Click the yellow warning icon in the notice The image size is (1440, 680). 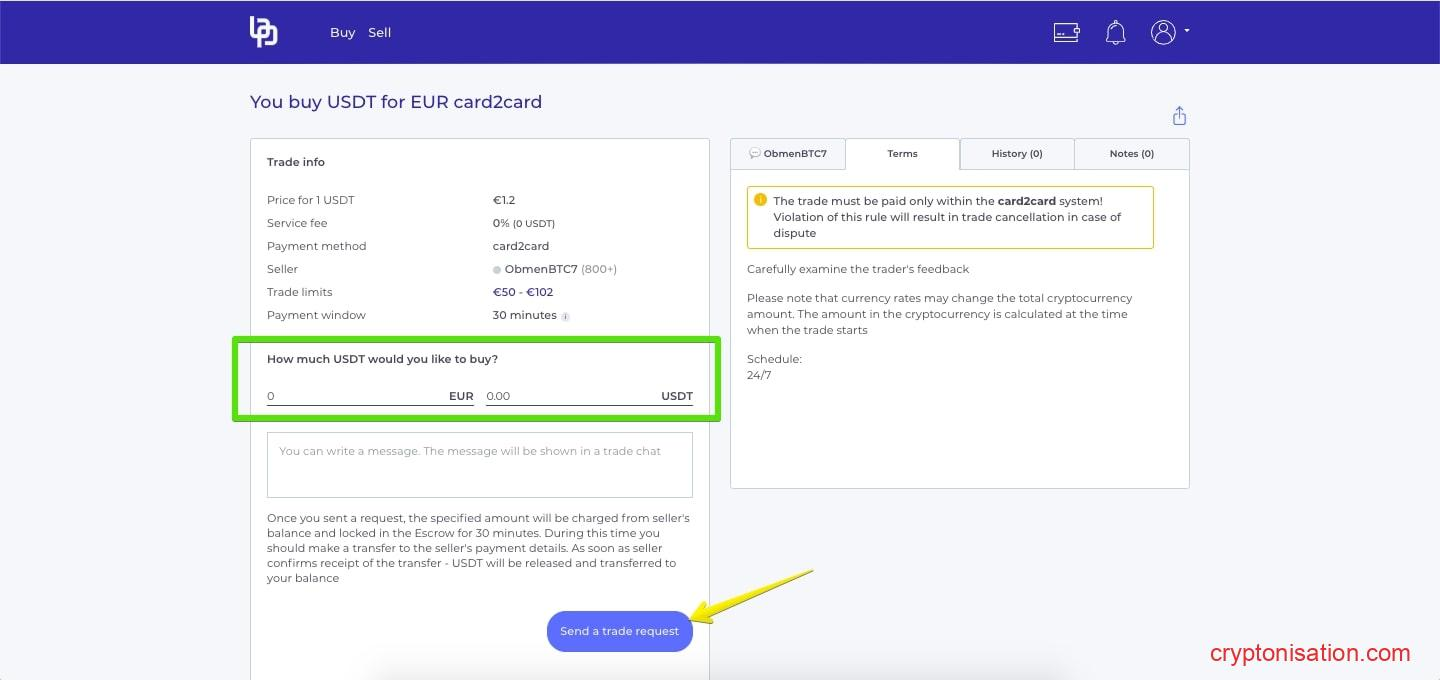(760, 201)
